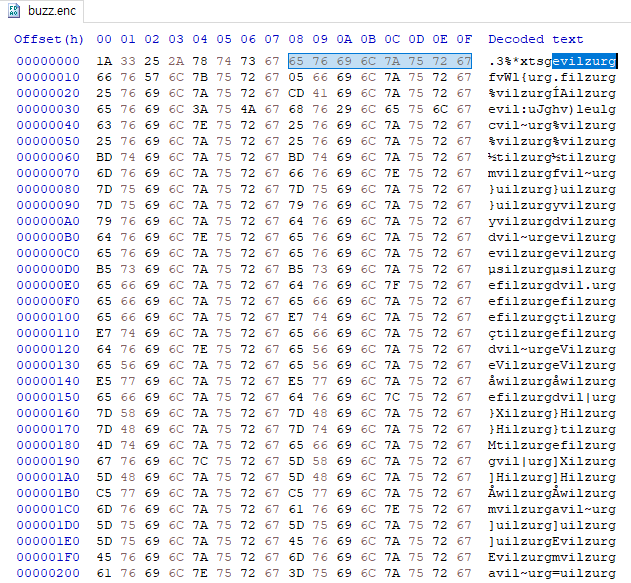Screen dimensions: 631x583
Task: Click column header 08
Action: click(296, 39)
